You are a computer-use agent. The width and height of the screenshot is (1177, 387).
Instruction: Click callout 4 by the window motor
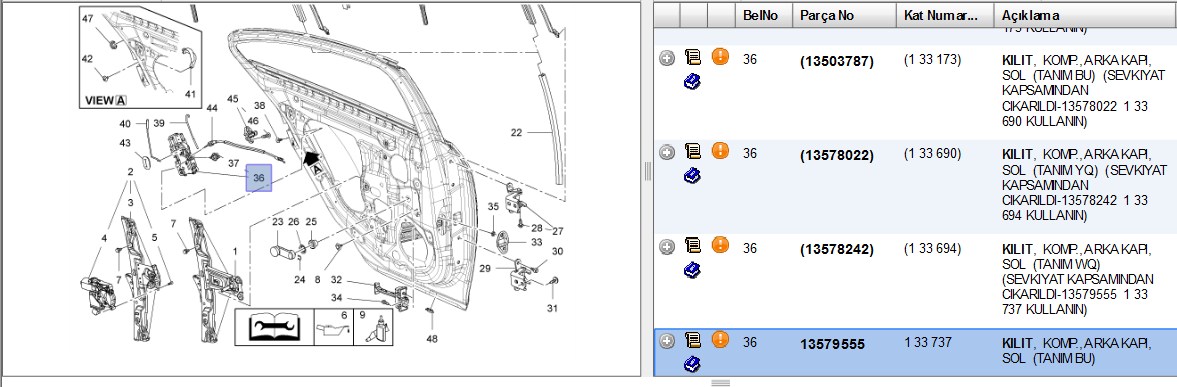(105, 238)
